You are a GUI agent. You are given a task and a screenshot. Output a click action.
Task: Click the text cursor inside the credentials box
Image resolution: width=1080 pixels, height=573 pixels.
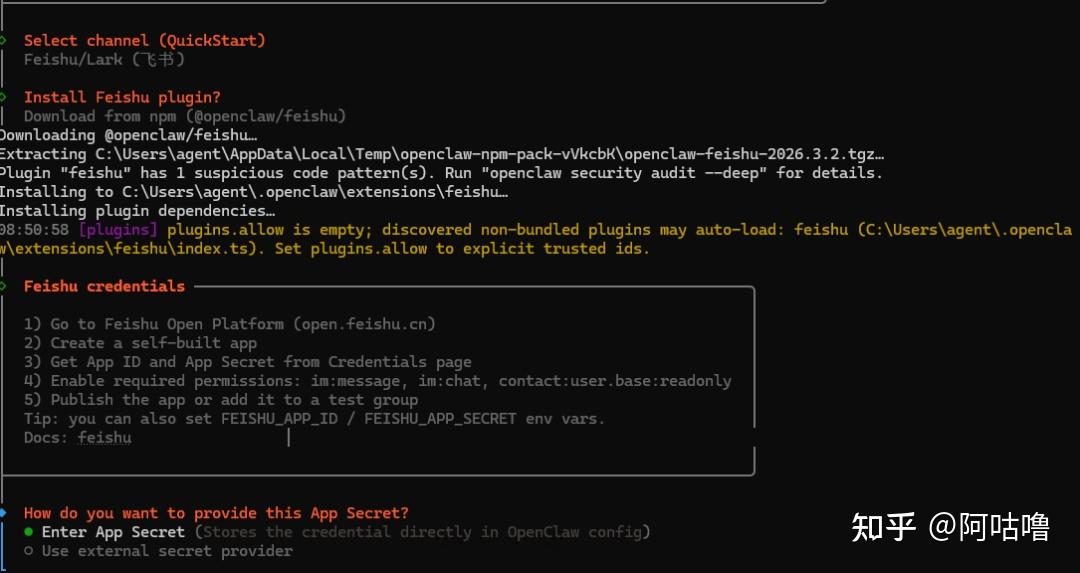[x=288, y=438]
